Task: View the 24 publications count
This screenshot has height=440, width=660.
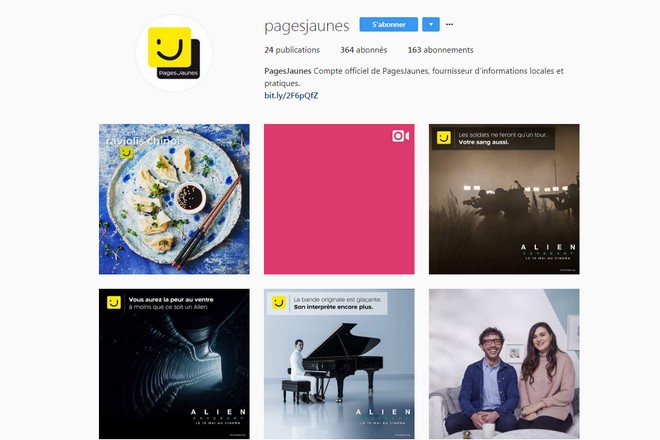Action: 292,50
